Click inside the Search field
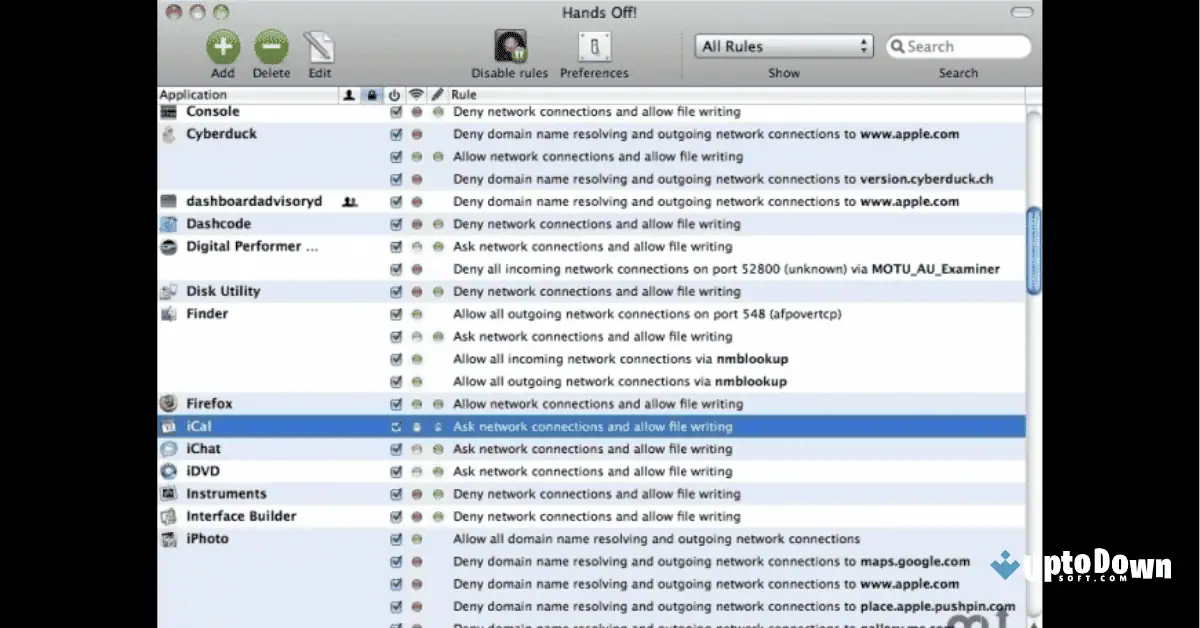The image size is (1200, 628). click(x=960, y=46)
